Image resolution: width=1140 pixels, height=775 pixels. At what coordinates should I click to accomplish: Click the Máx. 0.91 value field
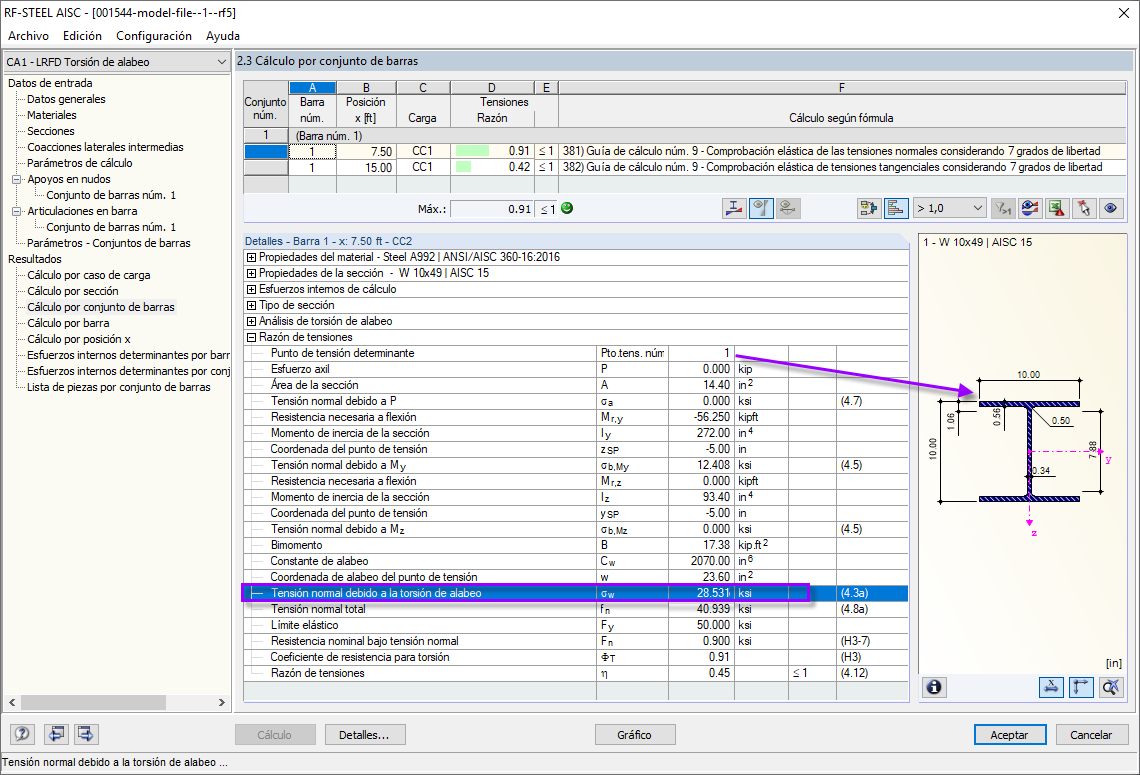click(x=492, y=209)
